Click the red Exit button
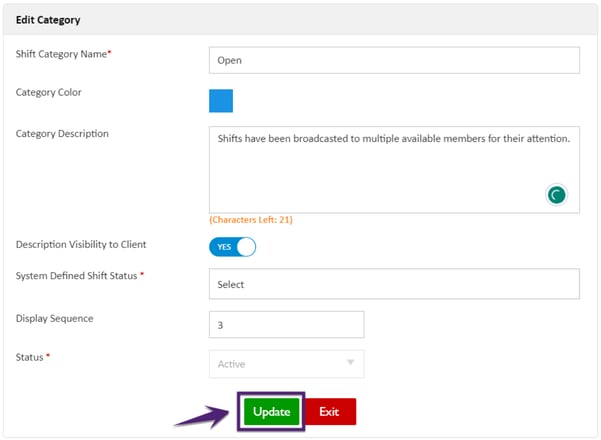This screenshot has height=440, width=601. (x=329, y=412)
